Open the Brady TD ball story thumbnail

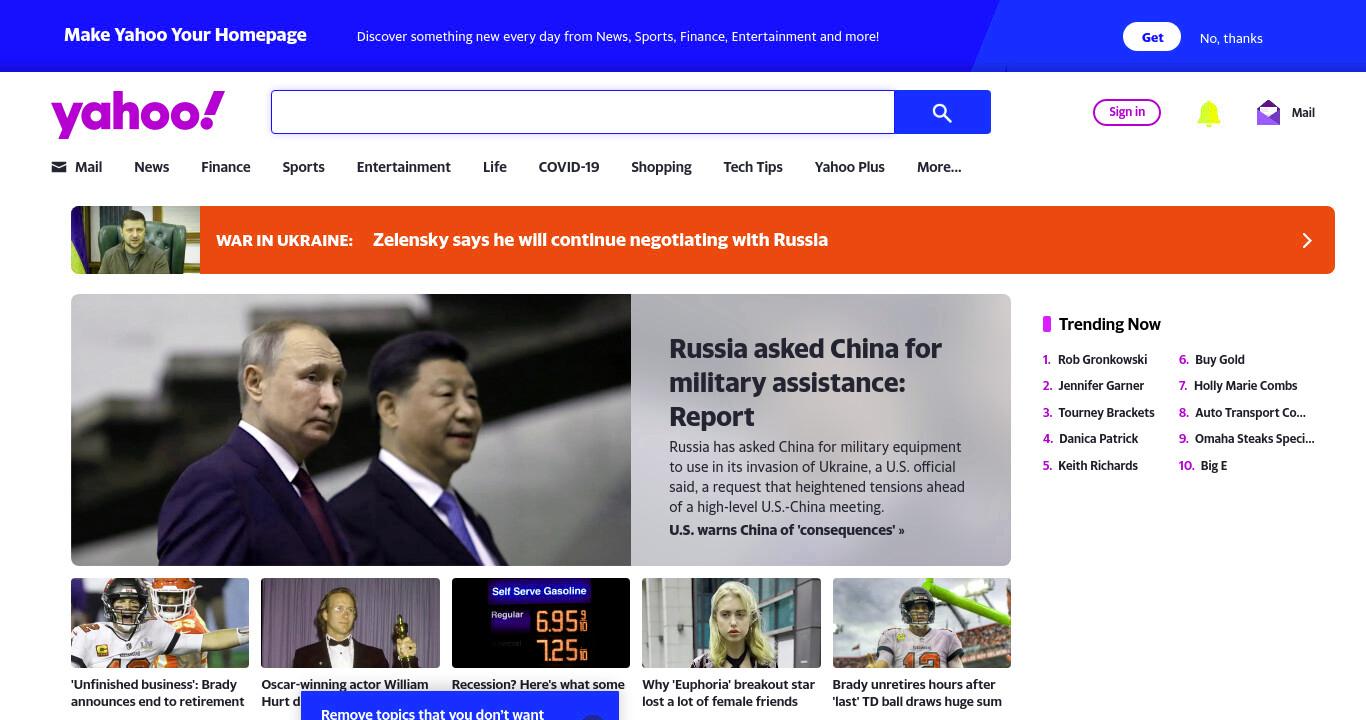(x=922, y=623)
